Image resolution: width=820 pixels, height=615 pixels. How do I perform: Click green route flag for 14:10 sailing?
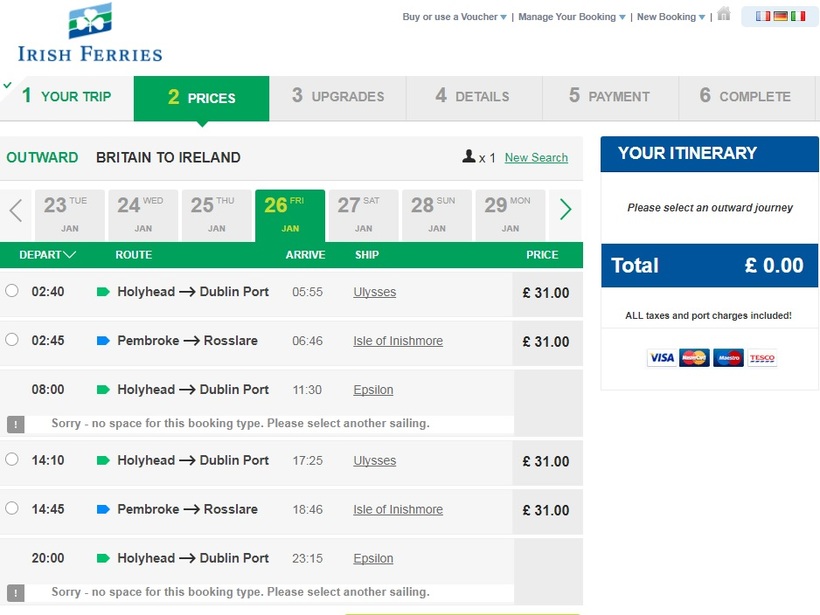(103, 461)
